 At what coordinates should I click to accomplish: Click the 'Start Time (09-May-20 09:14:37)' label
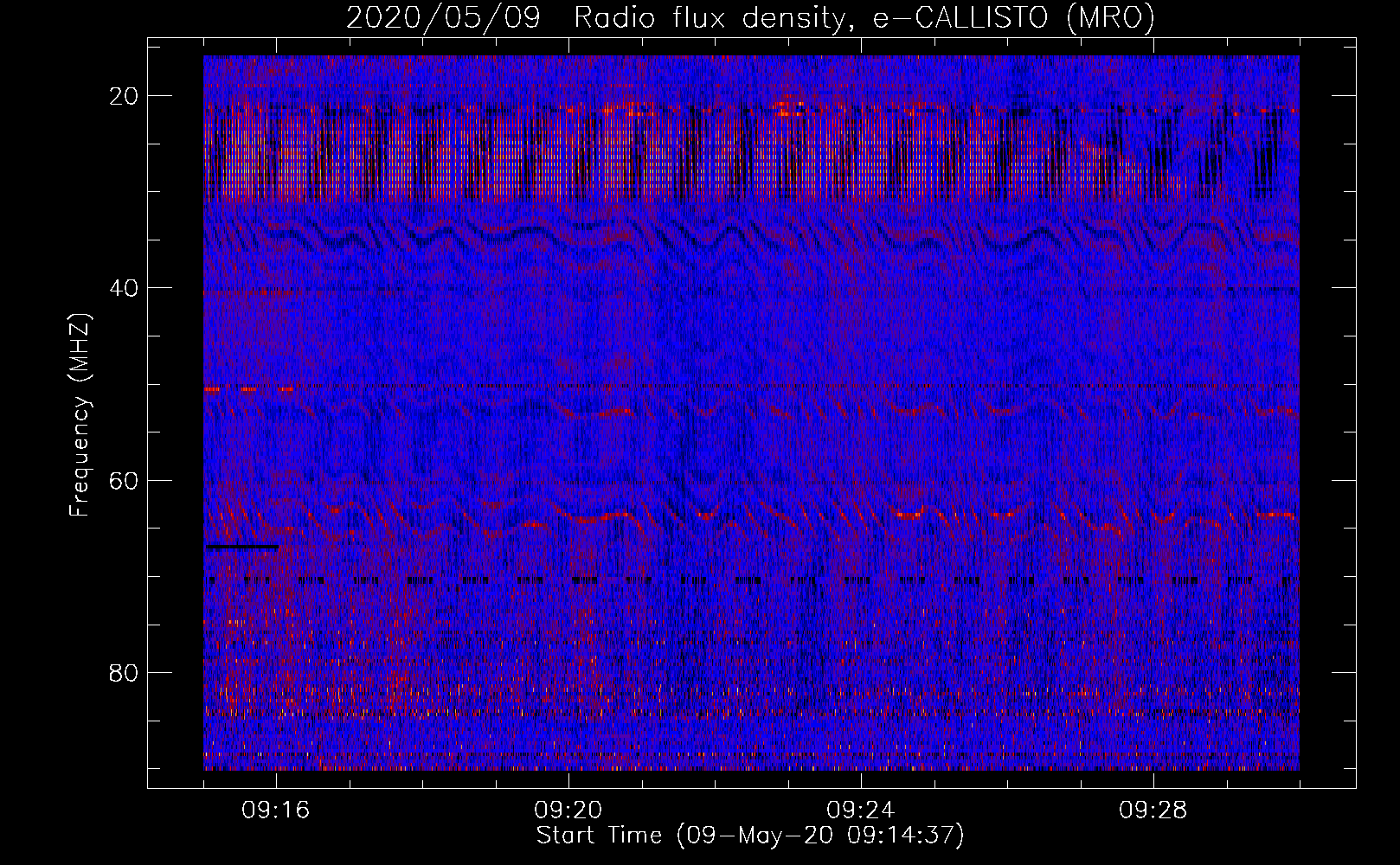click(750, 836)
